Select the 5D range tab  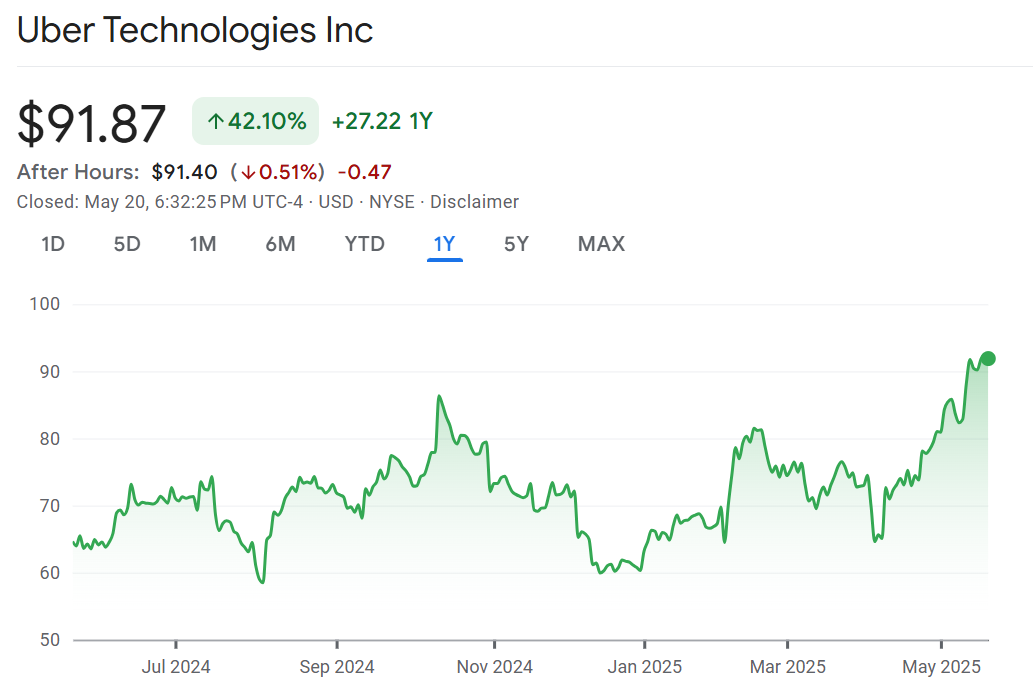[x=127, y=244]
